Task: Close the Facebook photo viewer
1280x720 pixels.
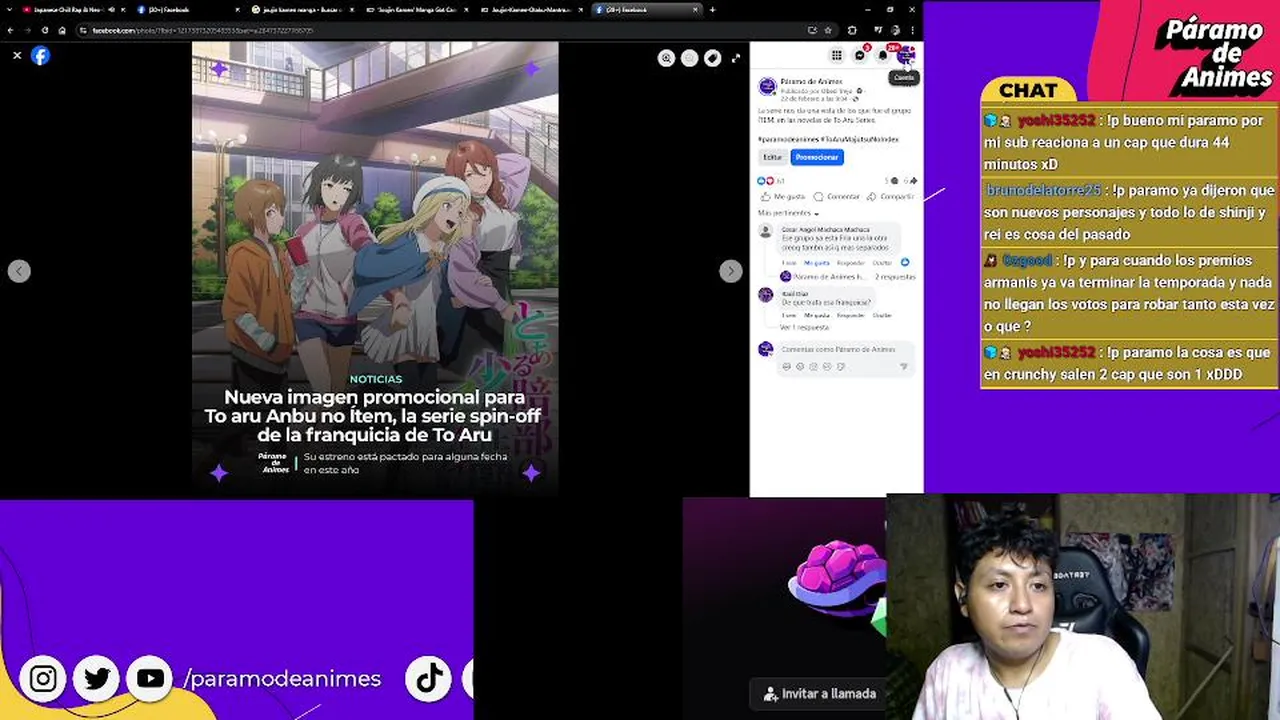Action: tap(17, 56)
